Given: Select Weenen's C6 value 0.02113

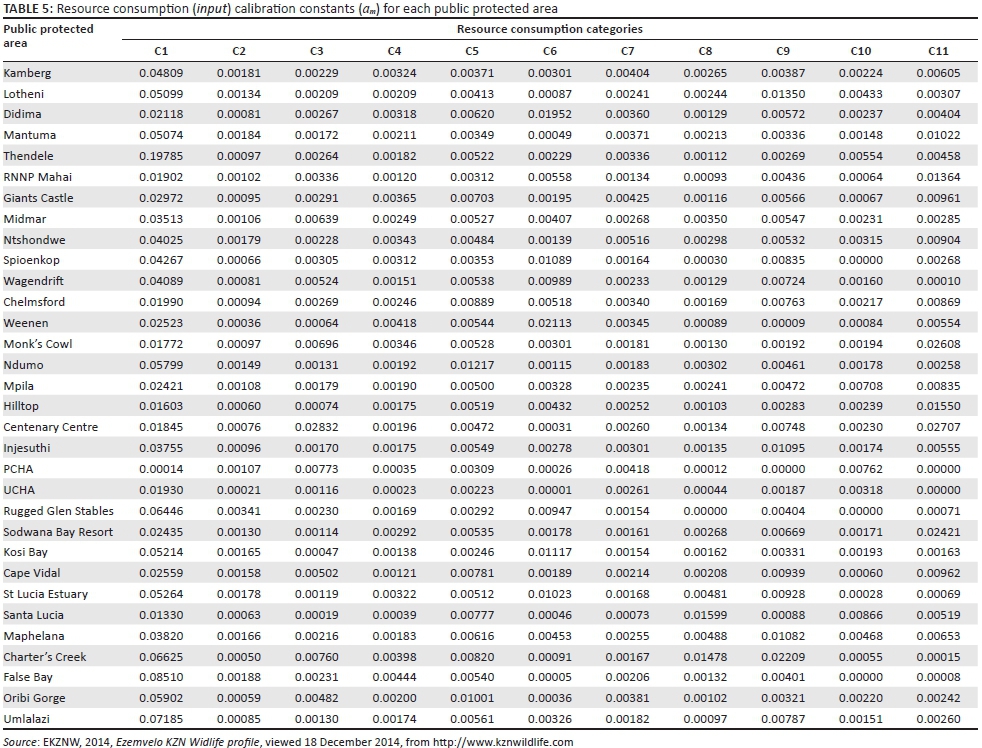Looking at the screenshot, I should click(550, 323).
